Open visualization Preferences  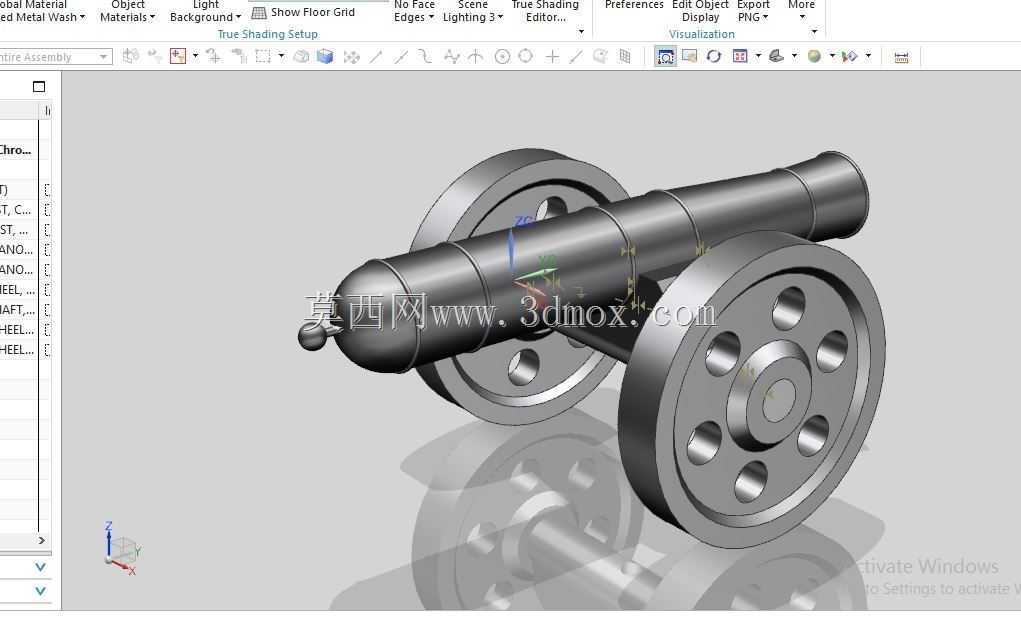(634, 5)
